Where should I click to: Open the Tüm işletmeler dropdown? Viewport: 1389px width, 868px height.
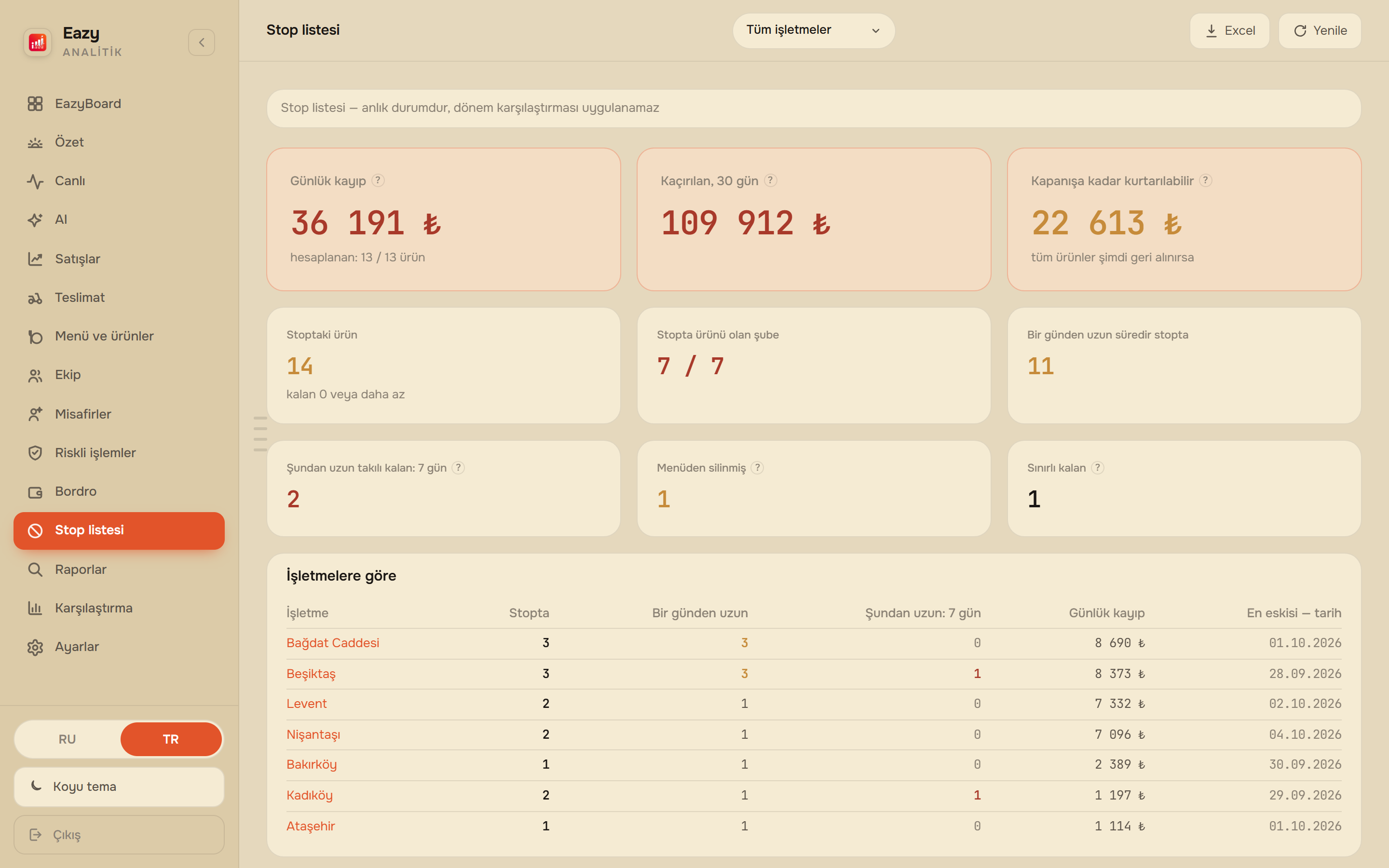(813, 30)
